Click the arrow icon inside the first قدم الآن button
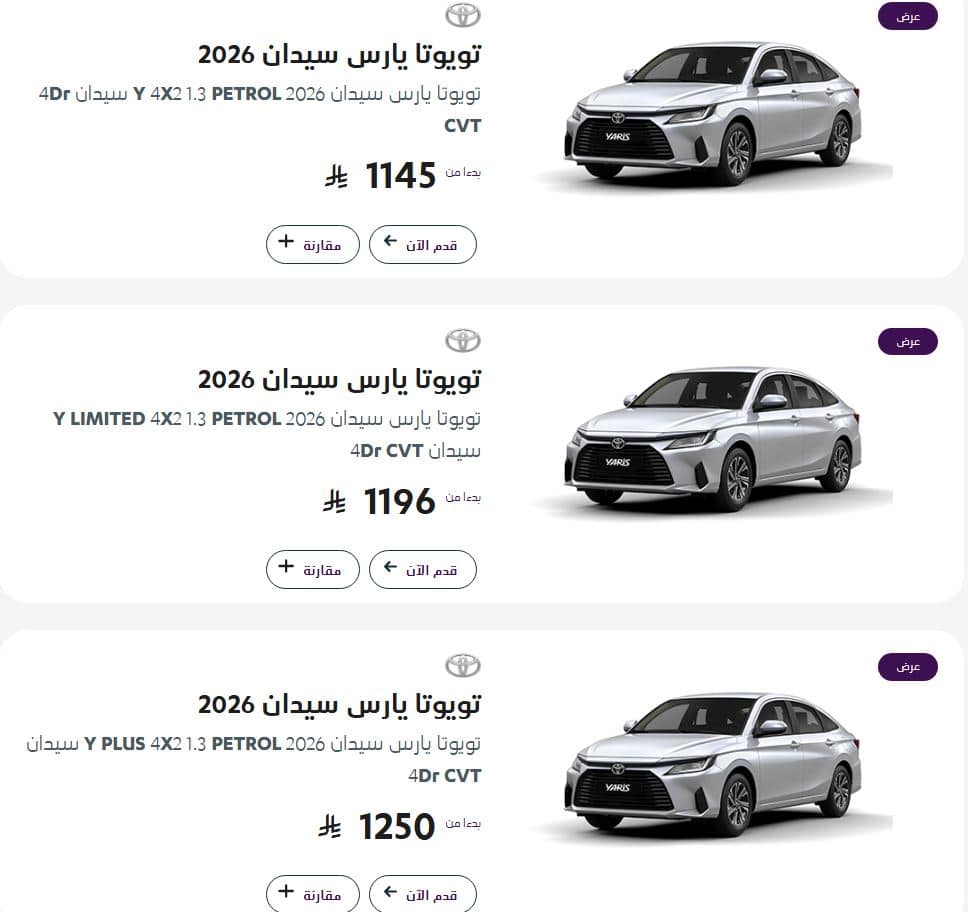 390,244
